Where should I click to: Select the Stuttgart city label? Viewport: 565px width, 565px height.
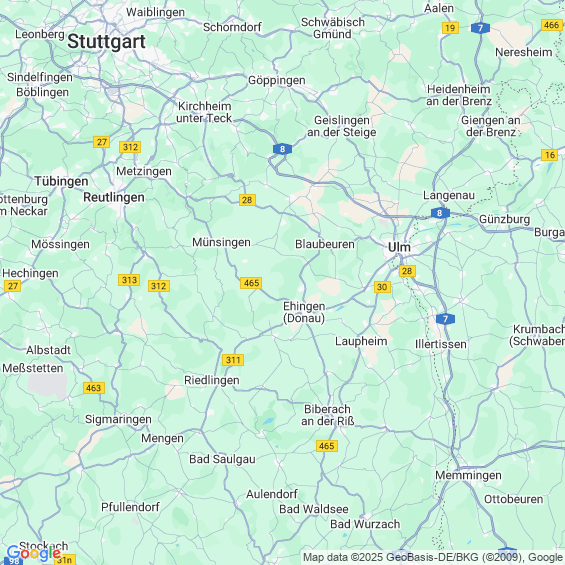[106, 41]
